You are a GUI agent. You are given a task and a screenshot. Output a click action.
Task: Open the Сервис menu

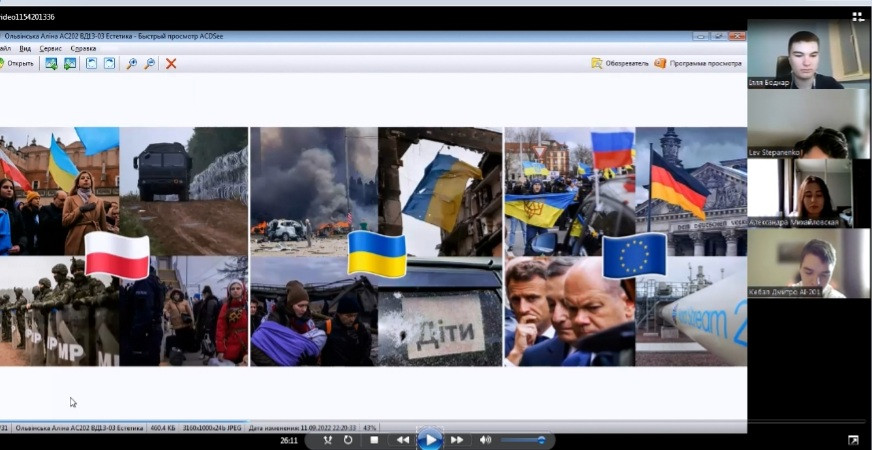[x=50, y=48]
